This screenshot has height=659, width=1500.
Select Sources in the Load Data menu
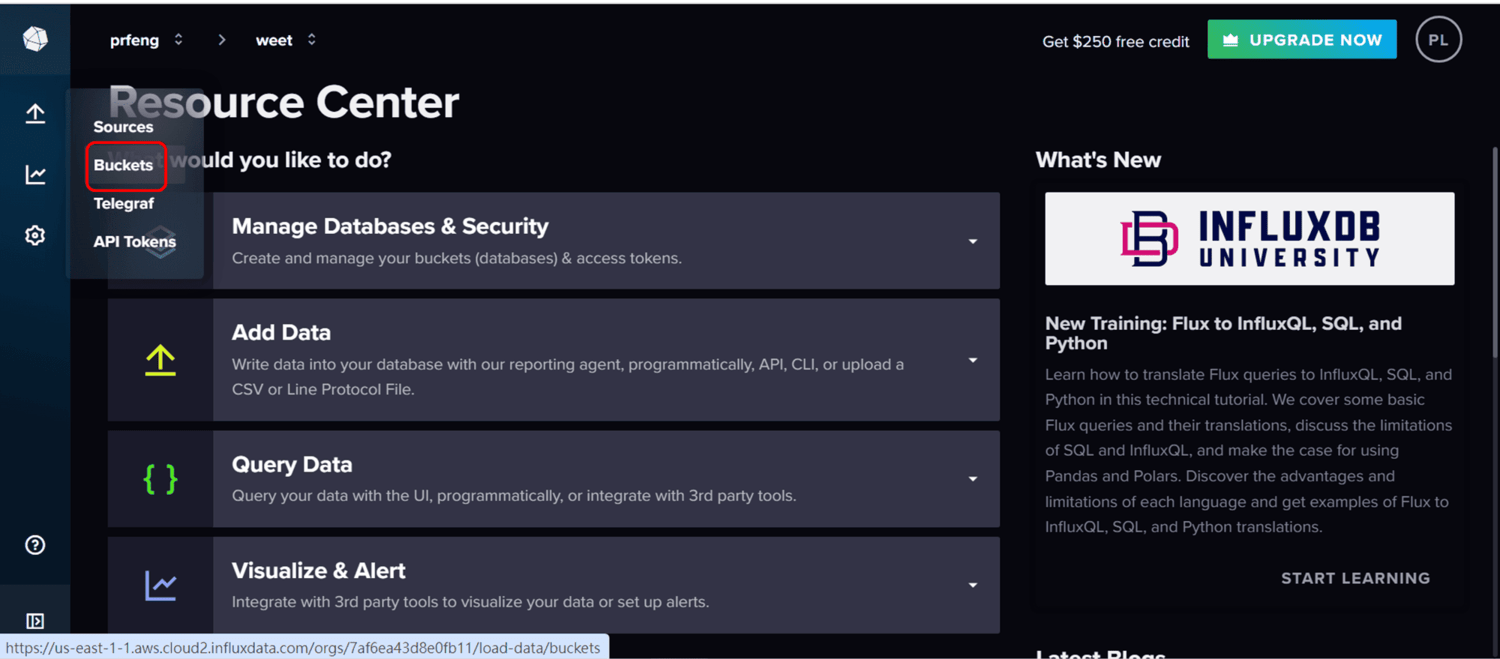point(123,127)
